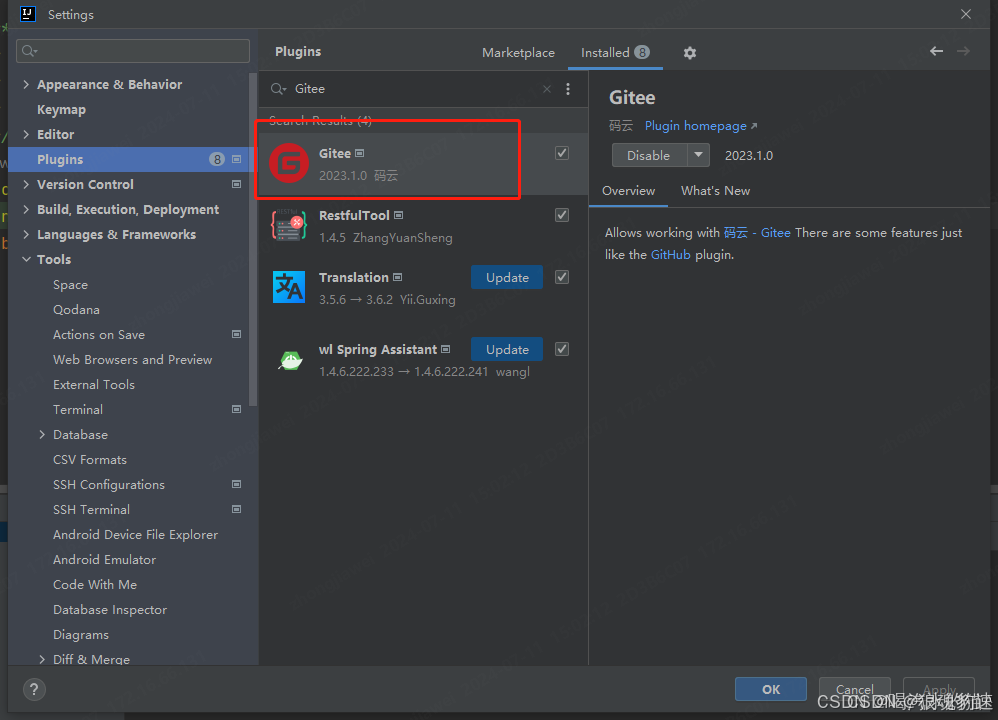Open the plugin settings gear menu
The width and height of the screenshot is (998, 720).
coord(689,53)
